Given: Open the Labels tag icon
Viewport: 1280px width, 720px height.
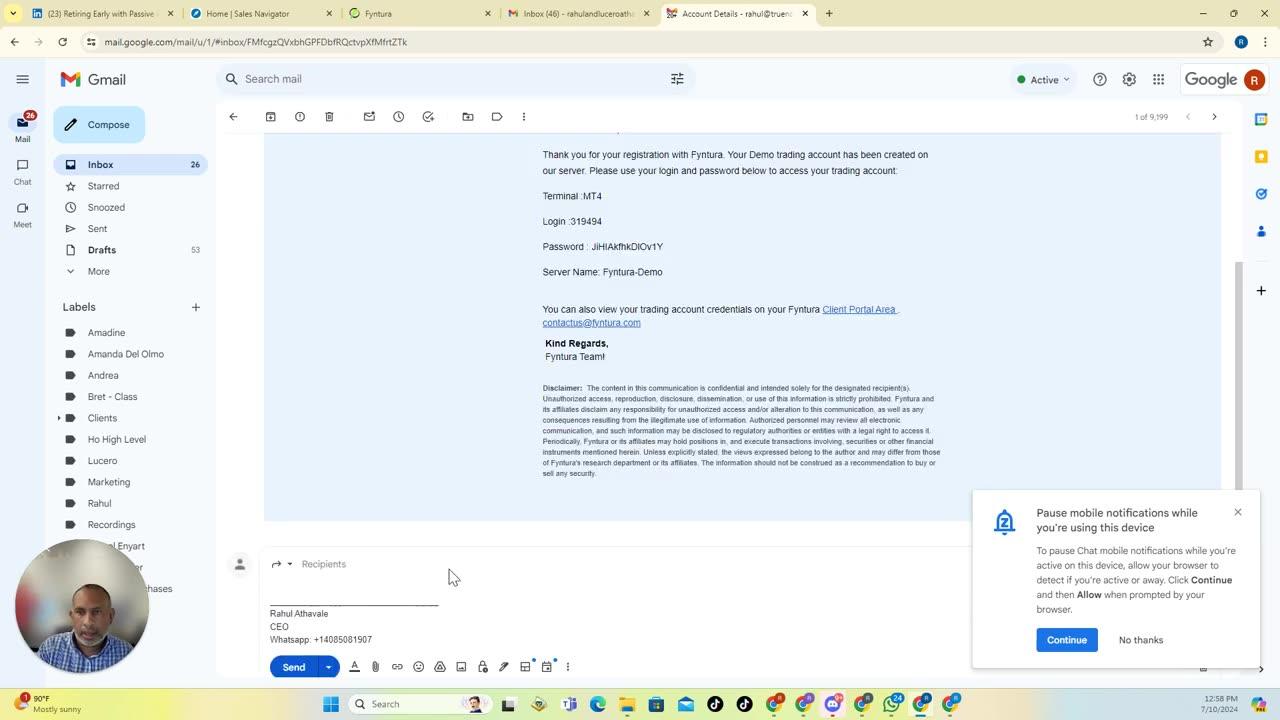Looking at the screenshot, I should click(x=497, y=117).
